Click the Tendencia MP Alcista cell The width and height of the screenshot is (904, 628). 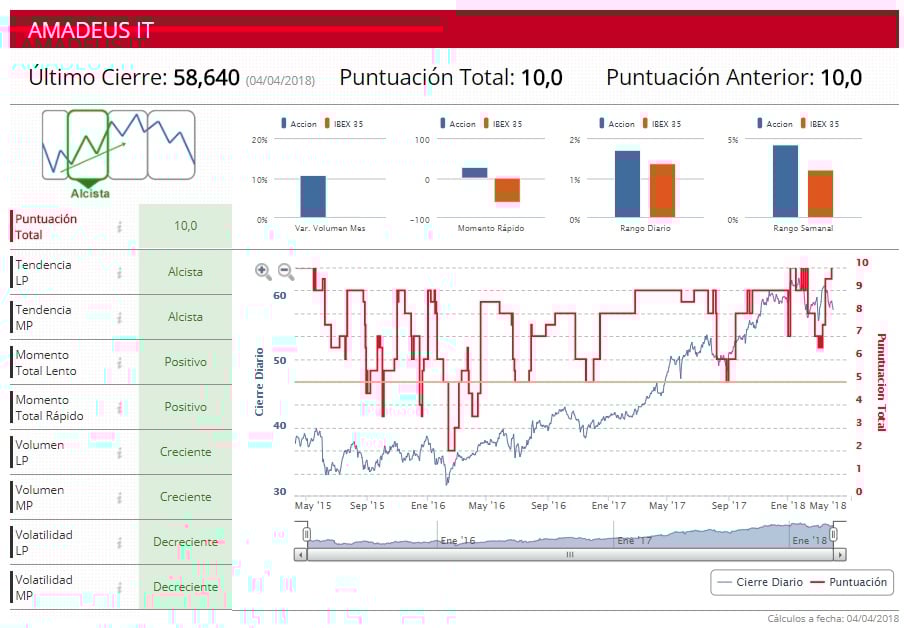coord(186,317)
